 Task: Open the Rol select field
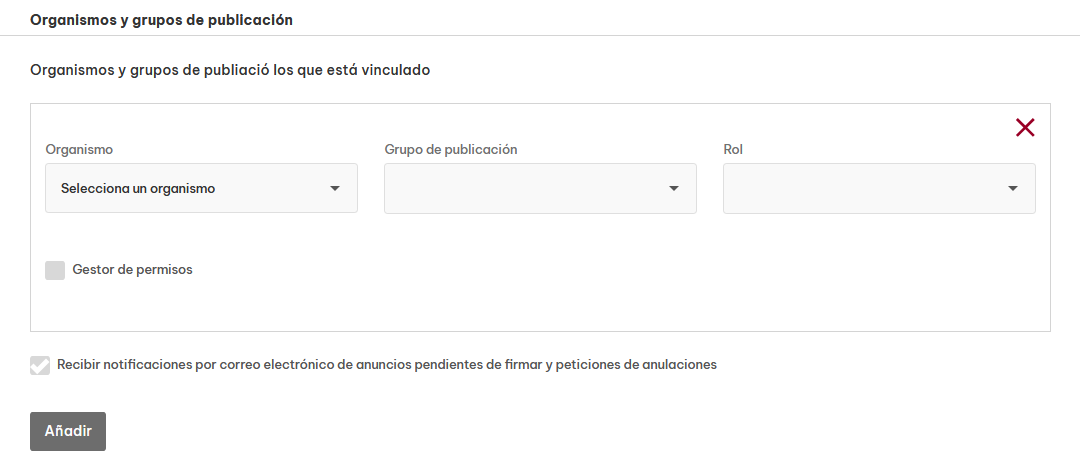tap(868, 188)
